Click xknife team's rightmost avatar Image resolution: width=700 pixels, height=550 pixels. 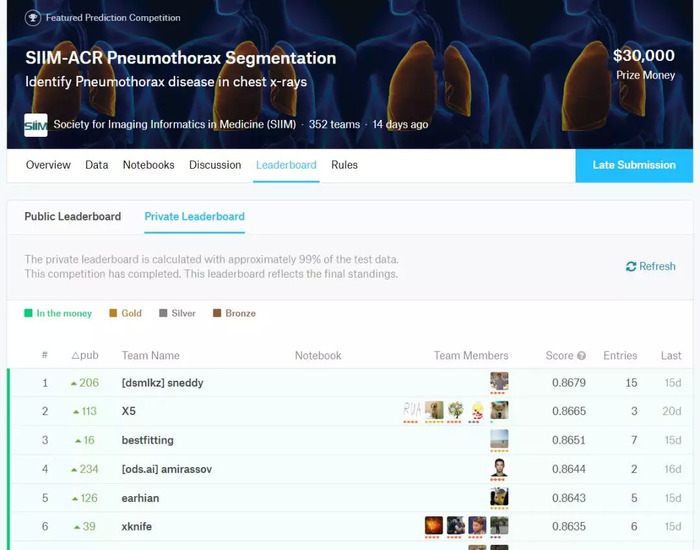(x=499, y=525)
